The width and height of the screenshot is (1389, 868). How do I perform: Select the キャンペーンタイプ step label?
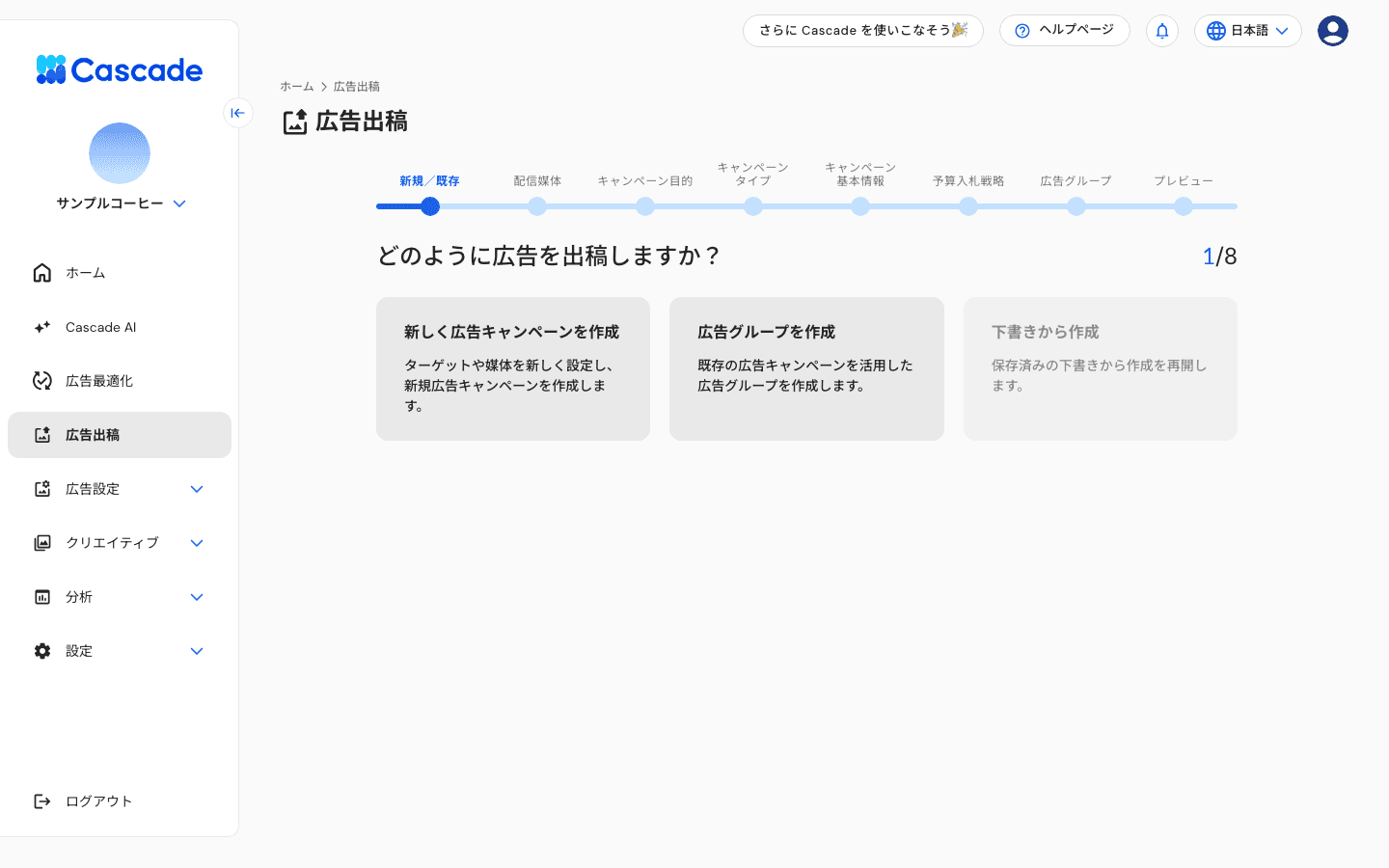pos(753,175)
